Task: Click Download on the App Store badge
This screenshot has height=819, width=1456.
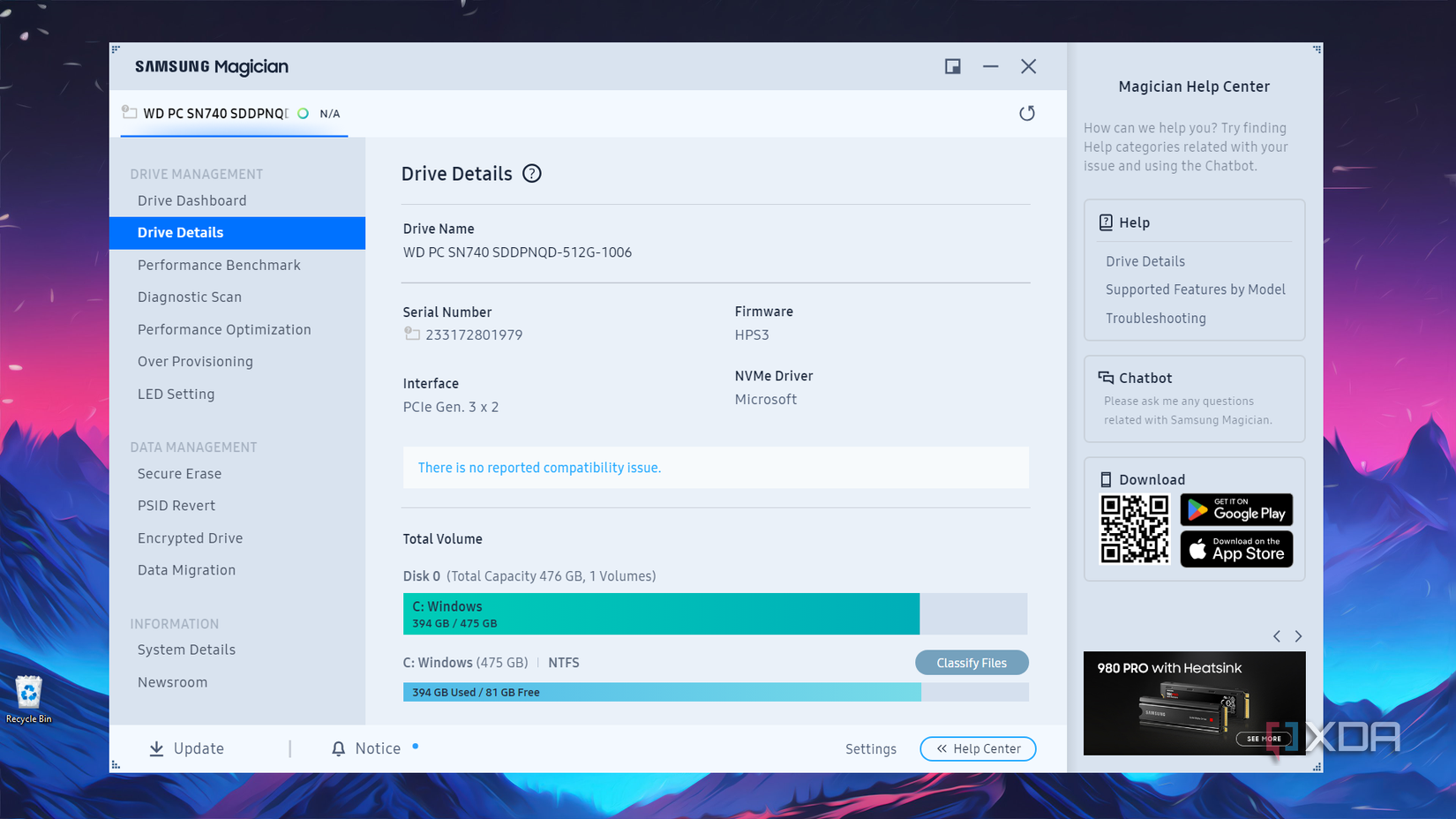Action: pos(1236,549)
